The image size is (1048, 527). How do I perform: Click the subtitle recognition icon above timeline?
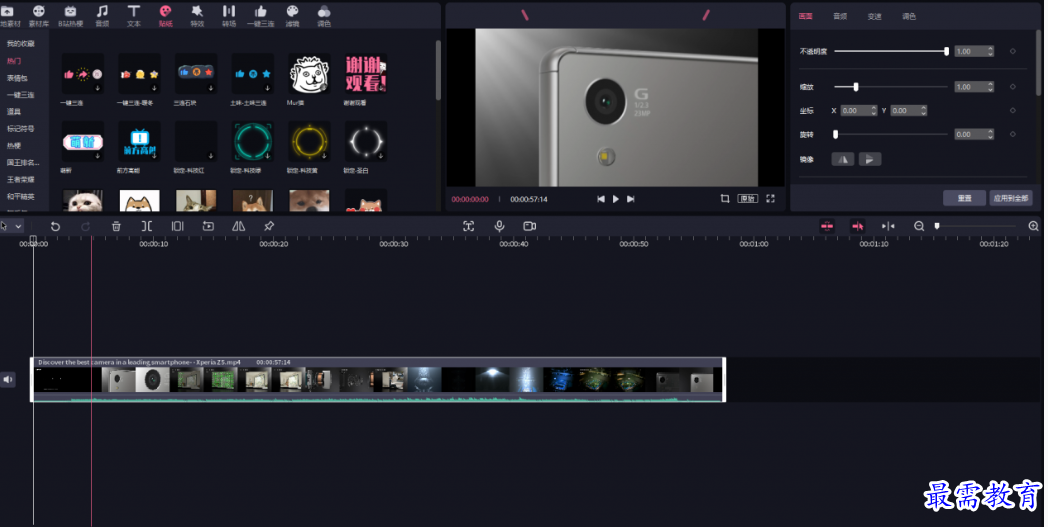coord(469,226)
